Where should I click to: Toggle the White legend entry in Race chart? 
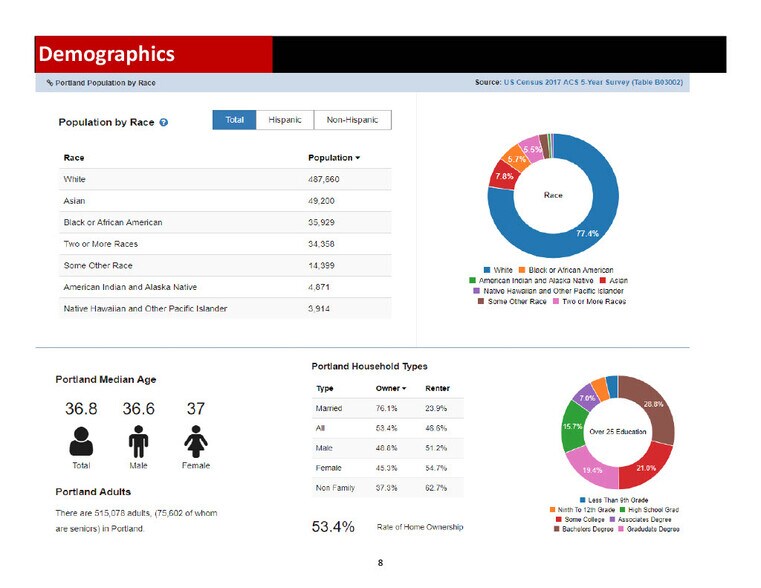497,270
